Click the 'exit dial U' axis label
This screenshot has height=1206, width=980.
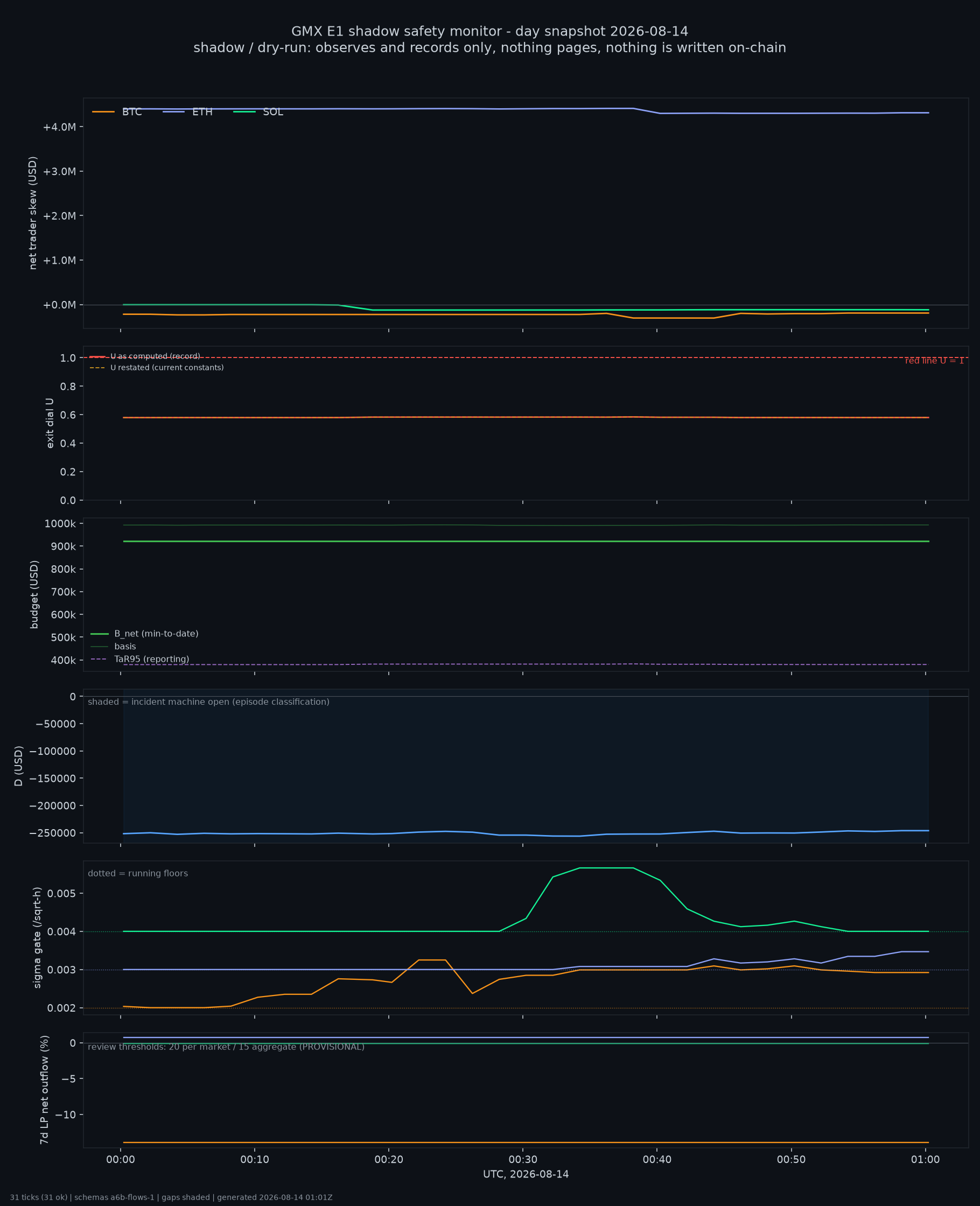tap(50, 423)
